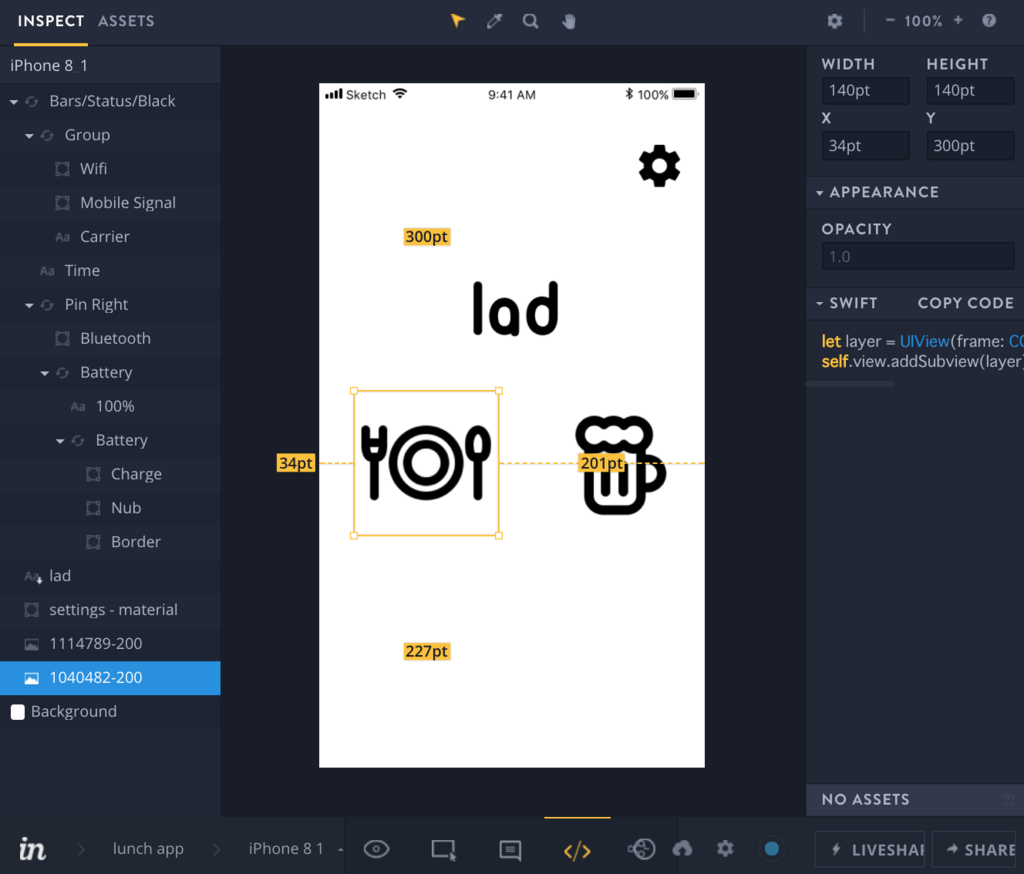
Task: Collapse the Bars/Status/Black layer group
Action: pyautogui.click(x=14, y=102)
